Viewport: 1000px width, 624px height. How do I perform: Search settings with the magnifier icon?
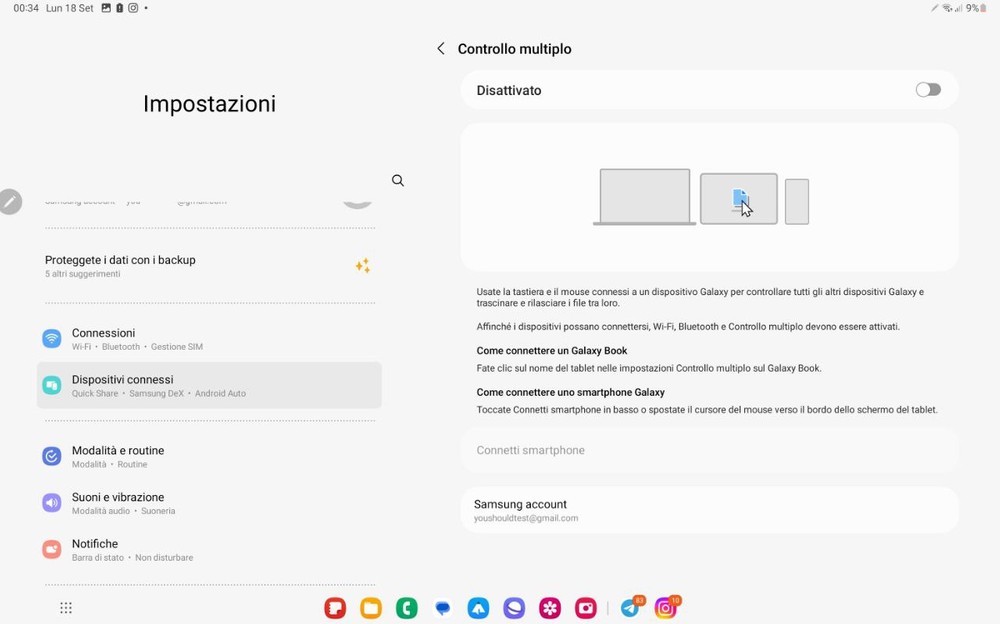pos(398,181)
